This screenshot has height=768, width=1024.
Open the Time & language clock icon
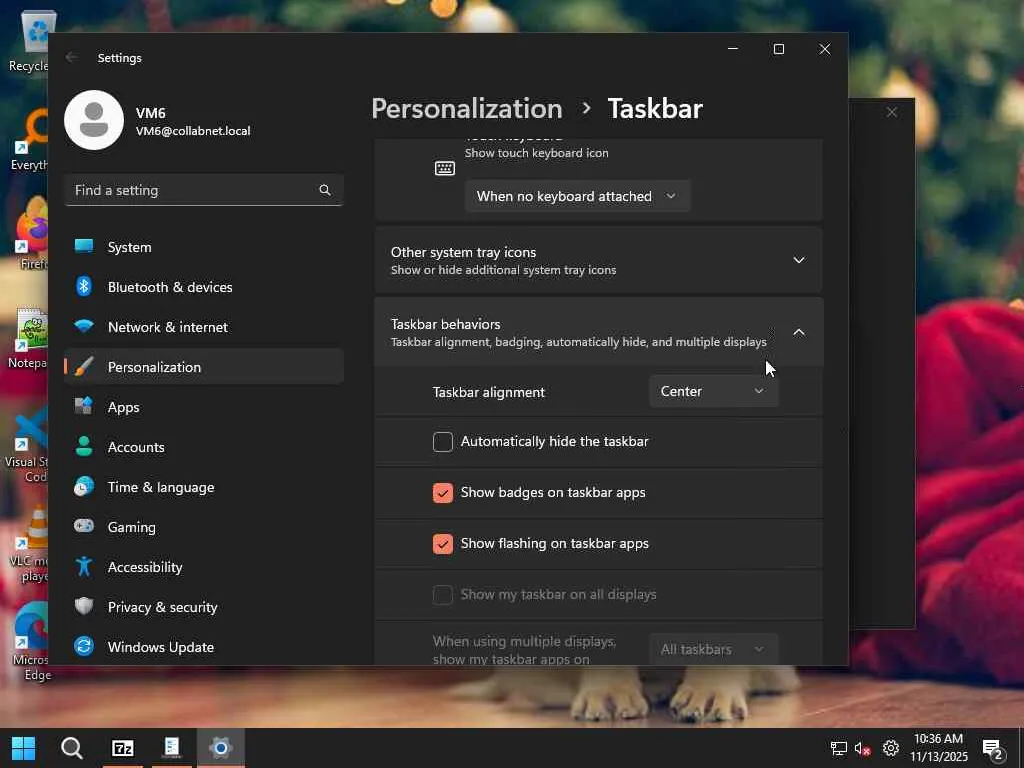tap(84, 487)
